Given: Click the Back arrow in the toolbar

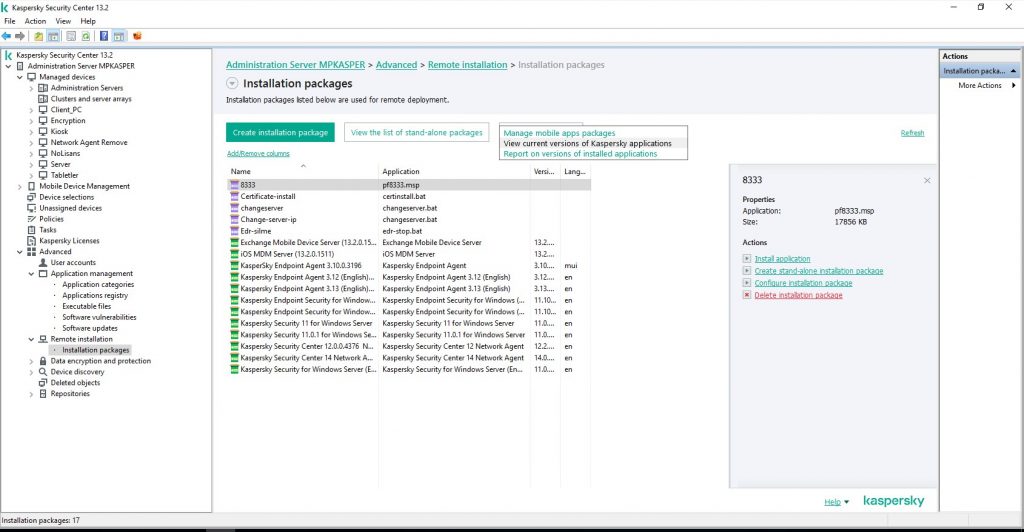Looking at the screenshot, I should pos(7,36).
